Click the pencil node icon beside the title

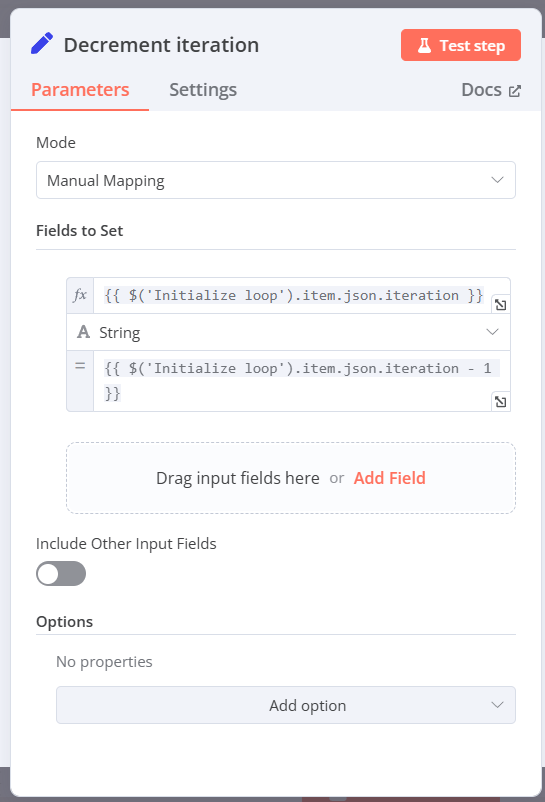point(42,44)
